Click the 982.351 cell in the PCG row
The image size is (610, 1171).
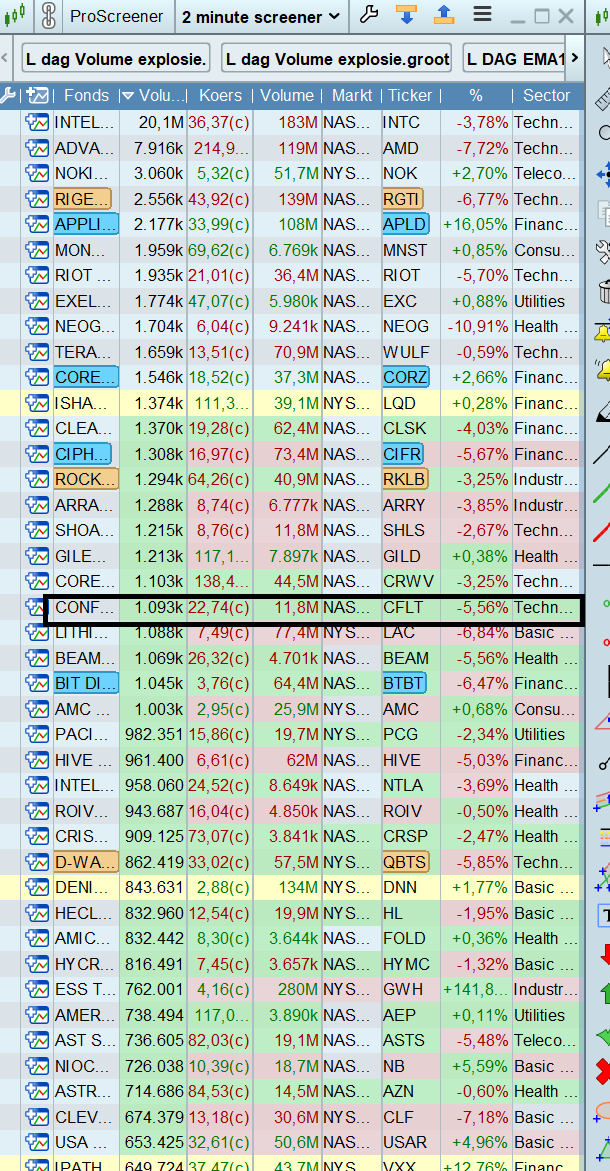(153, 734)
